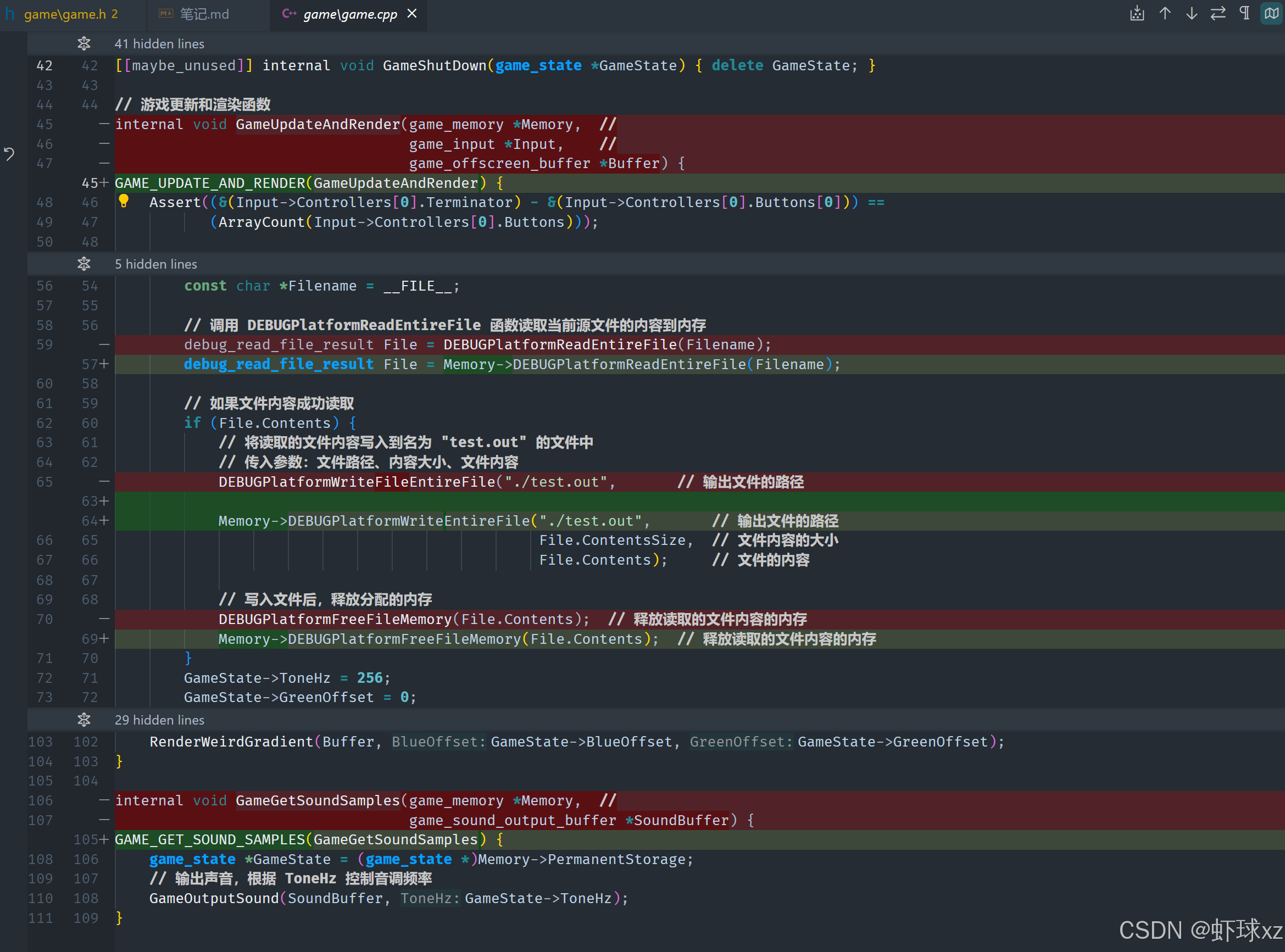Click the revert change arrow in left gutter
The width and height of the screenshot is (1285, 952).
pos(9,154)
